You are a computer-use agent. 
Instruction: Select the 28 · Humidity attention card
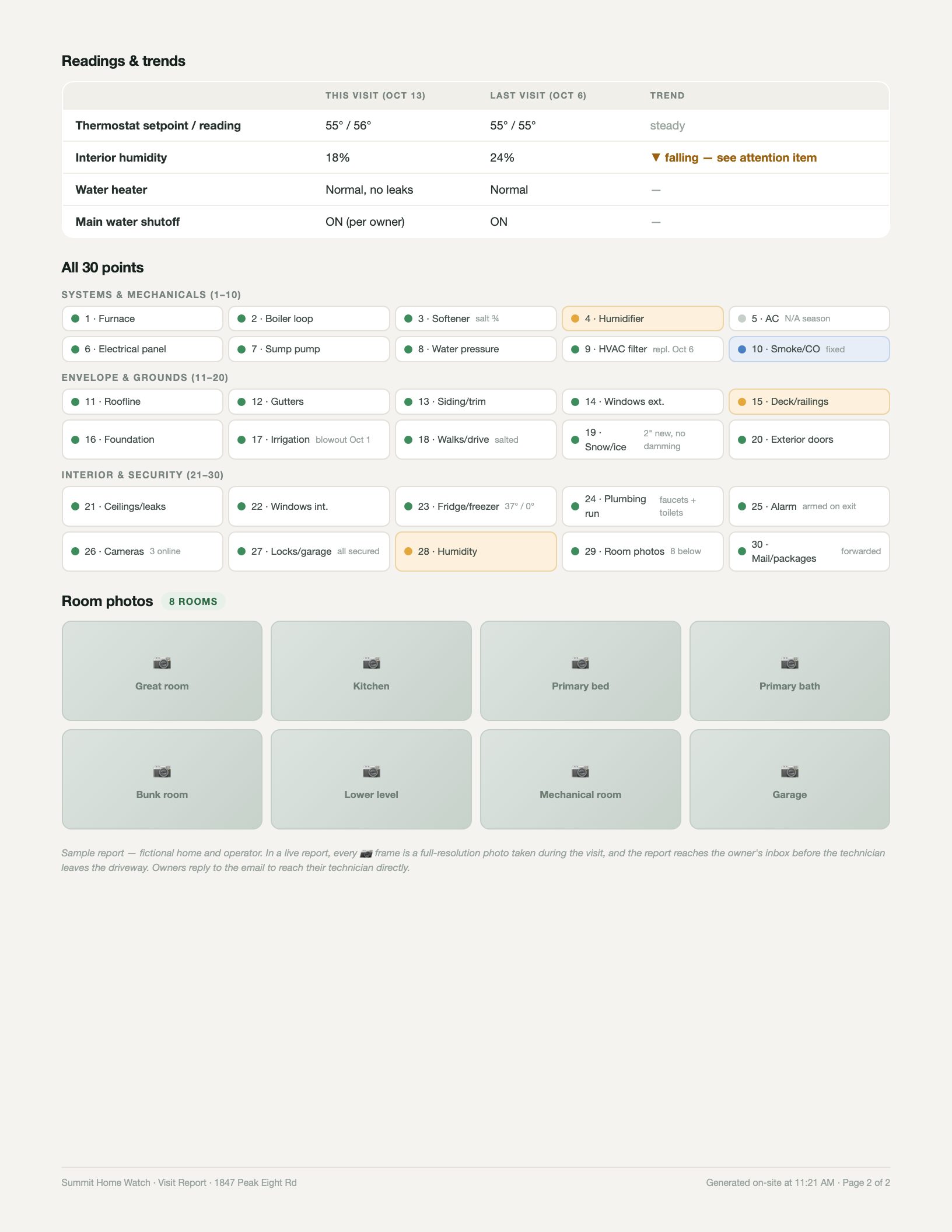tap(476, 551)
